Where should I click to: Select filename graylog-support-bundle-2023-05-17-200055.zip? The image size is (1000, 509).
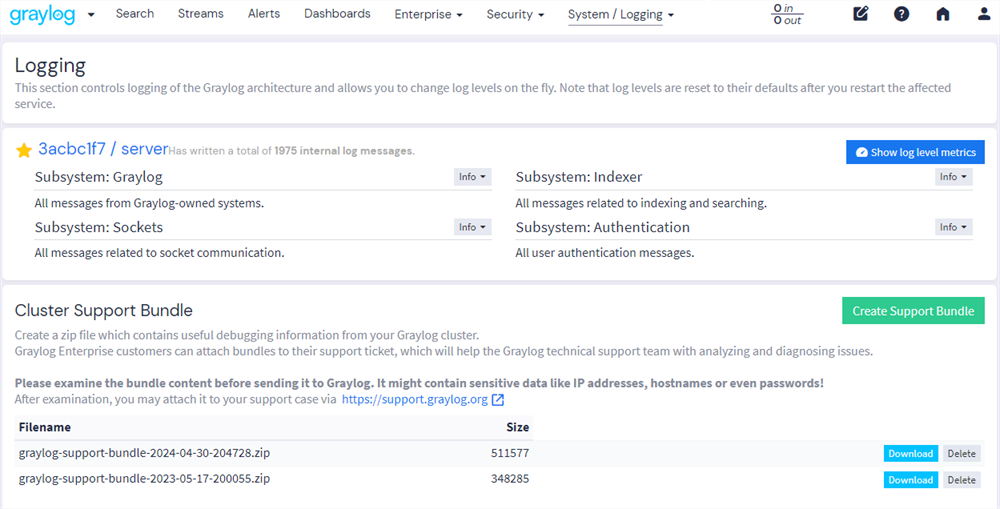click(x=144, y=478)
